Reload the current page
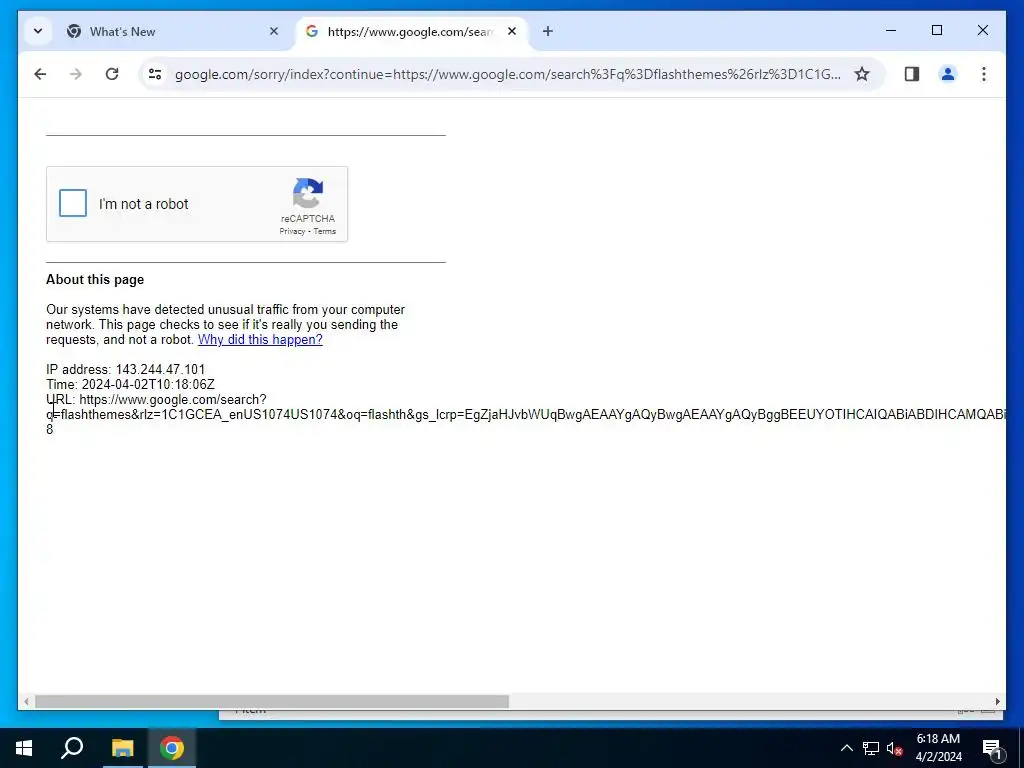Image resolution: width=1024 pixels, height=768 pixels. coord(112,74)
